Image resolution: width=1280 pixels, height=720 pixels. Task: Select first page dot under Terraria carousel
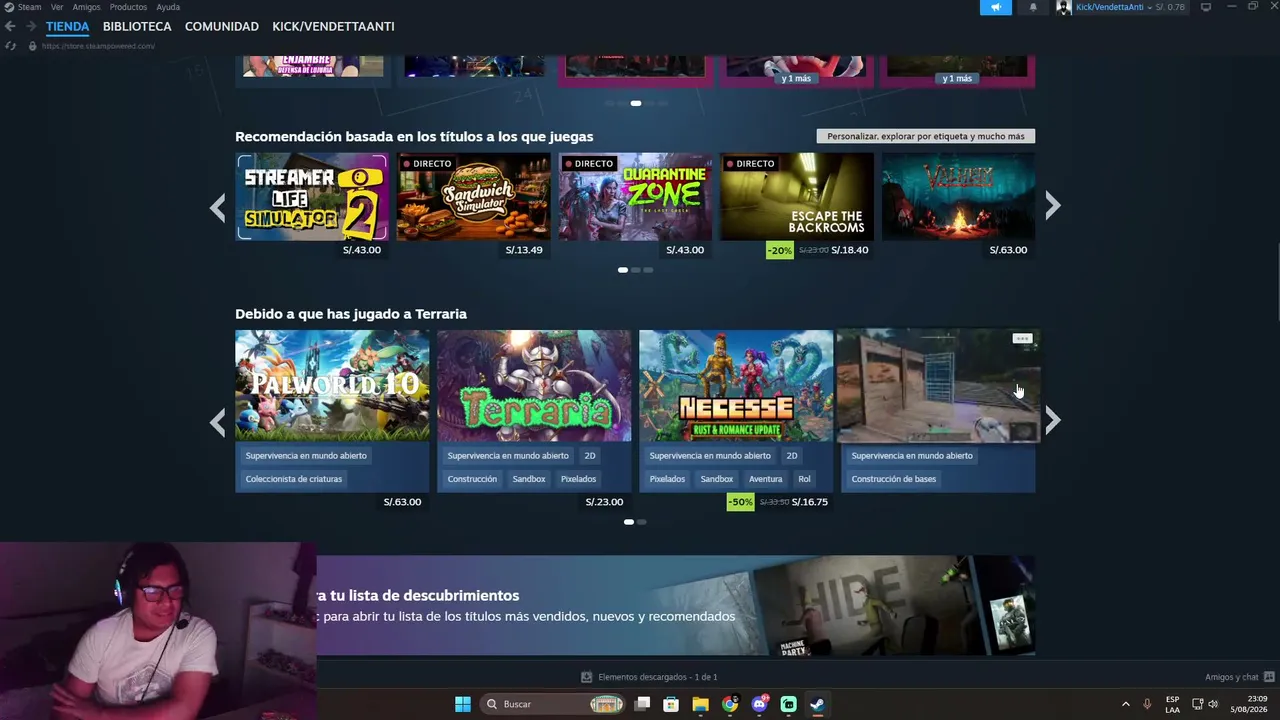click(x=629, y=522)
